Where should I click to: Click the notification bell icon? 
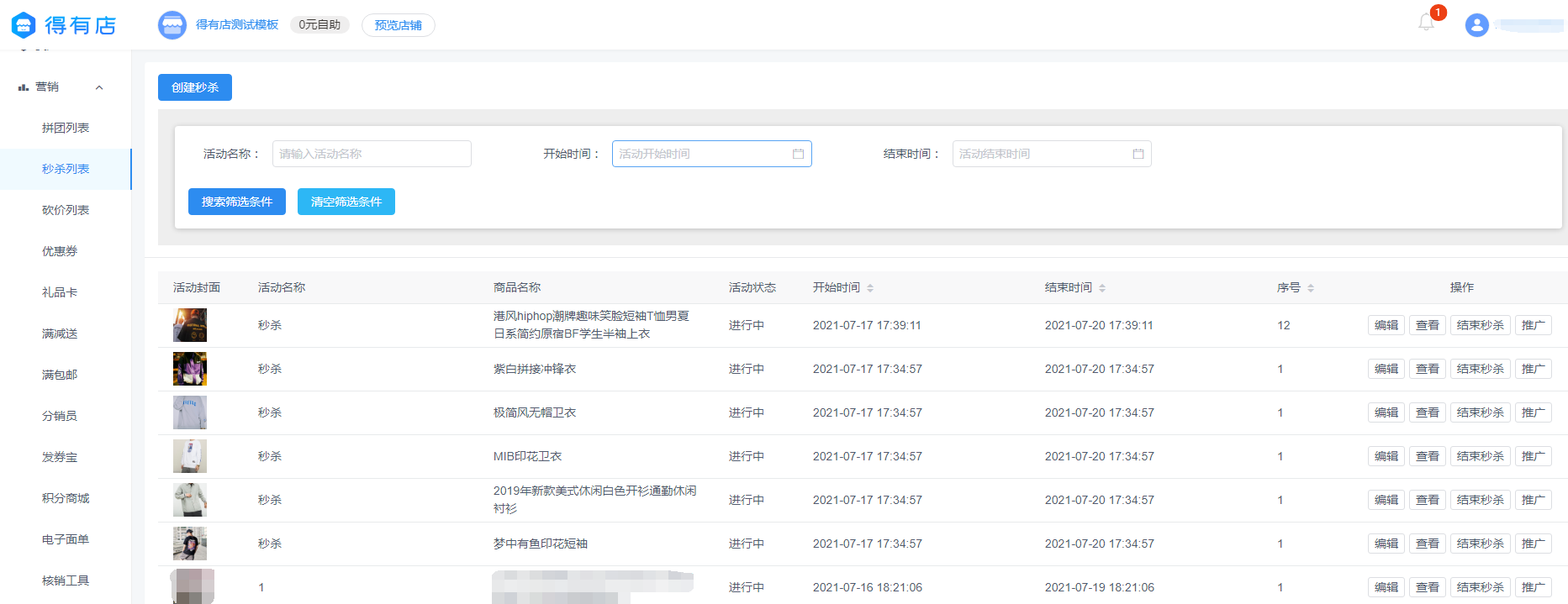tap(1427, 23)
